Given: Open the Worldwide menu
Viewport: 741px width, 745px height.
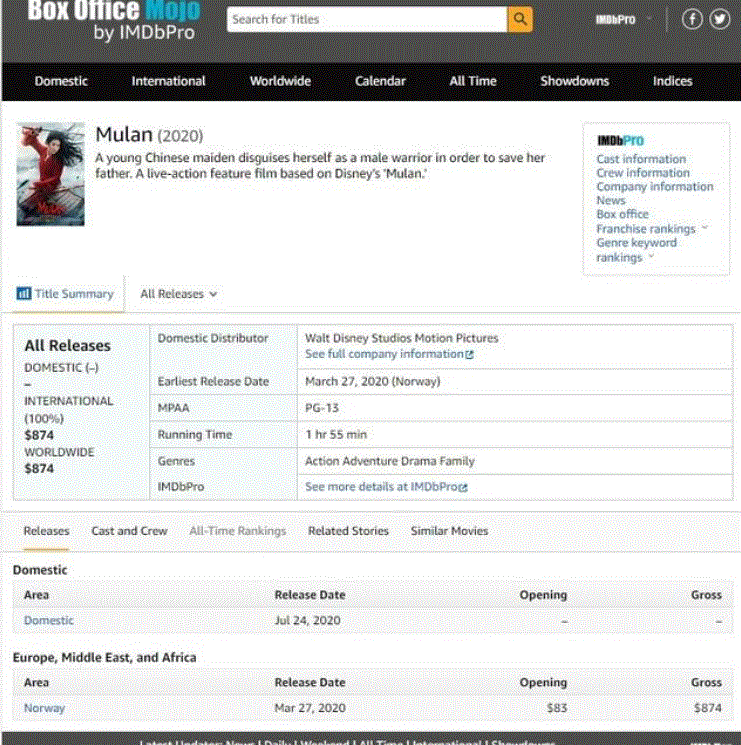Looking at the screenshot, I should [280, 81].
